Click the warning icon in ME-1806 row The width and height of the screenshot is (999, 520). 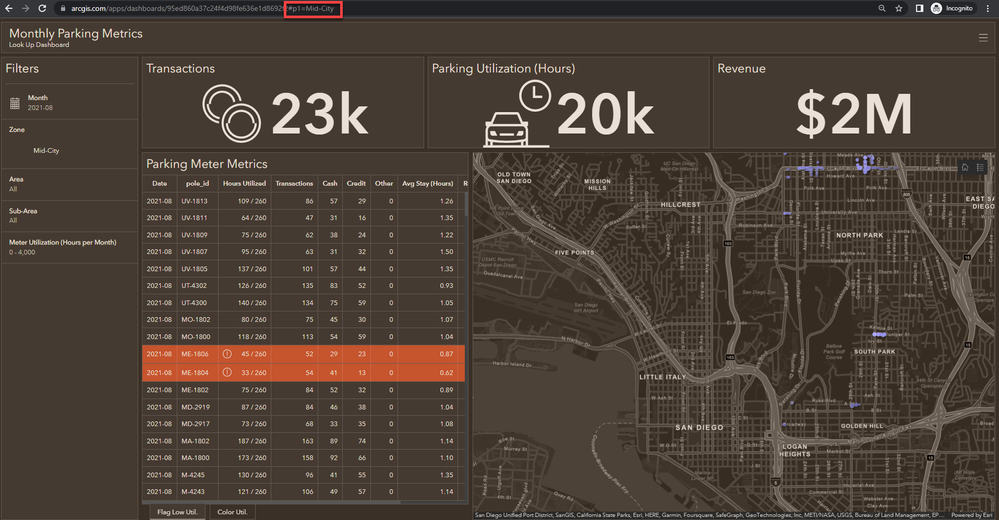(x=227, y=354)
